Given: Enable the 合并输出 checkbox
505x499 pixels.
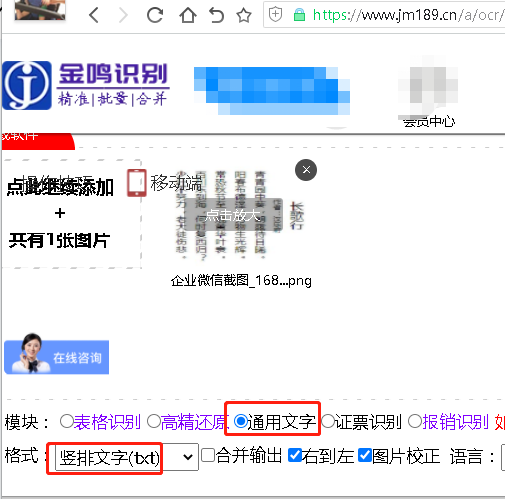Looking at the screenshot, I should [208, 455].
